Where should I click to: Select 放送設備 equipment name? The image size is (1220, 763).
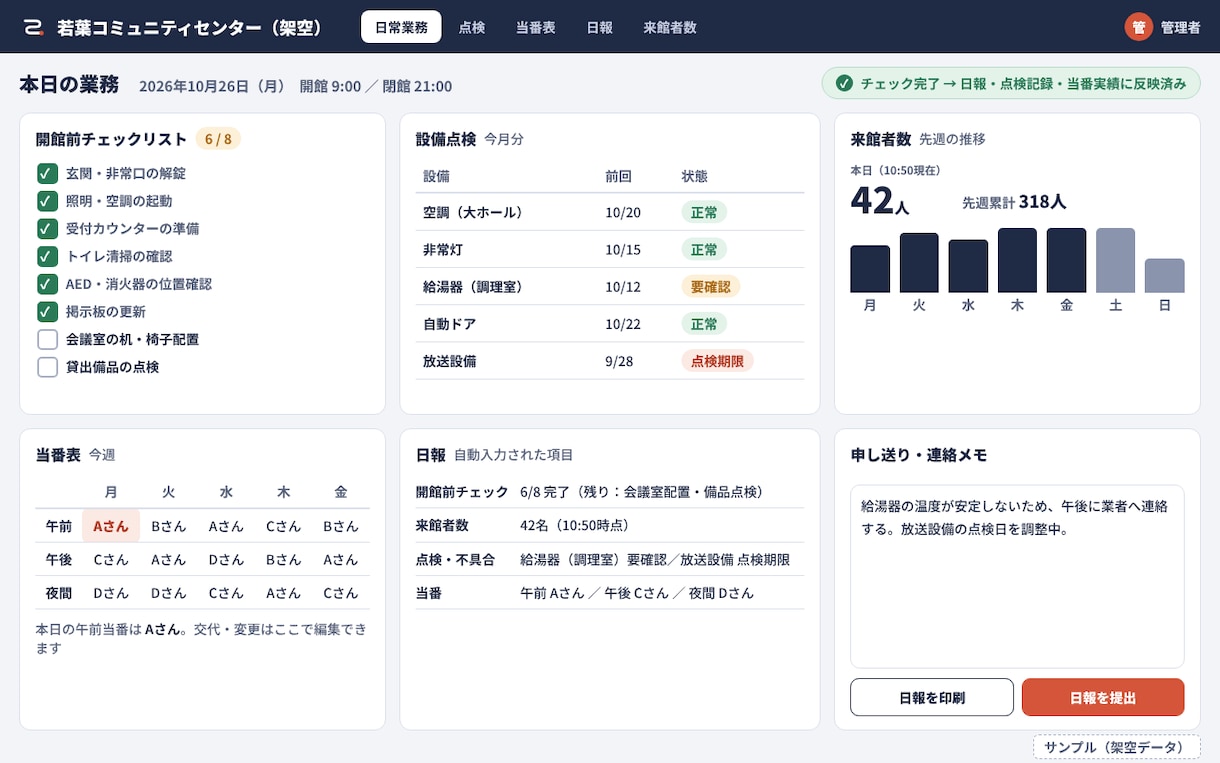pos(449,361)
